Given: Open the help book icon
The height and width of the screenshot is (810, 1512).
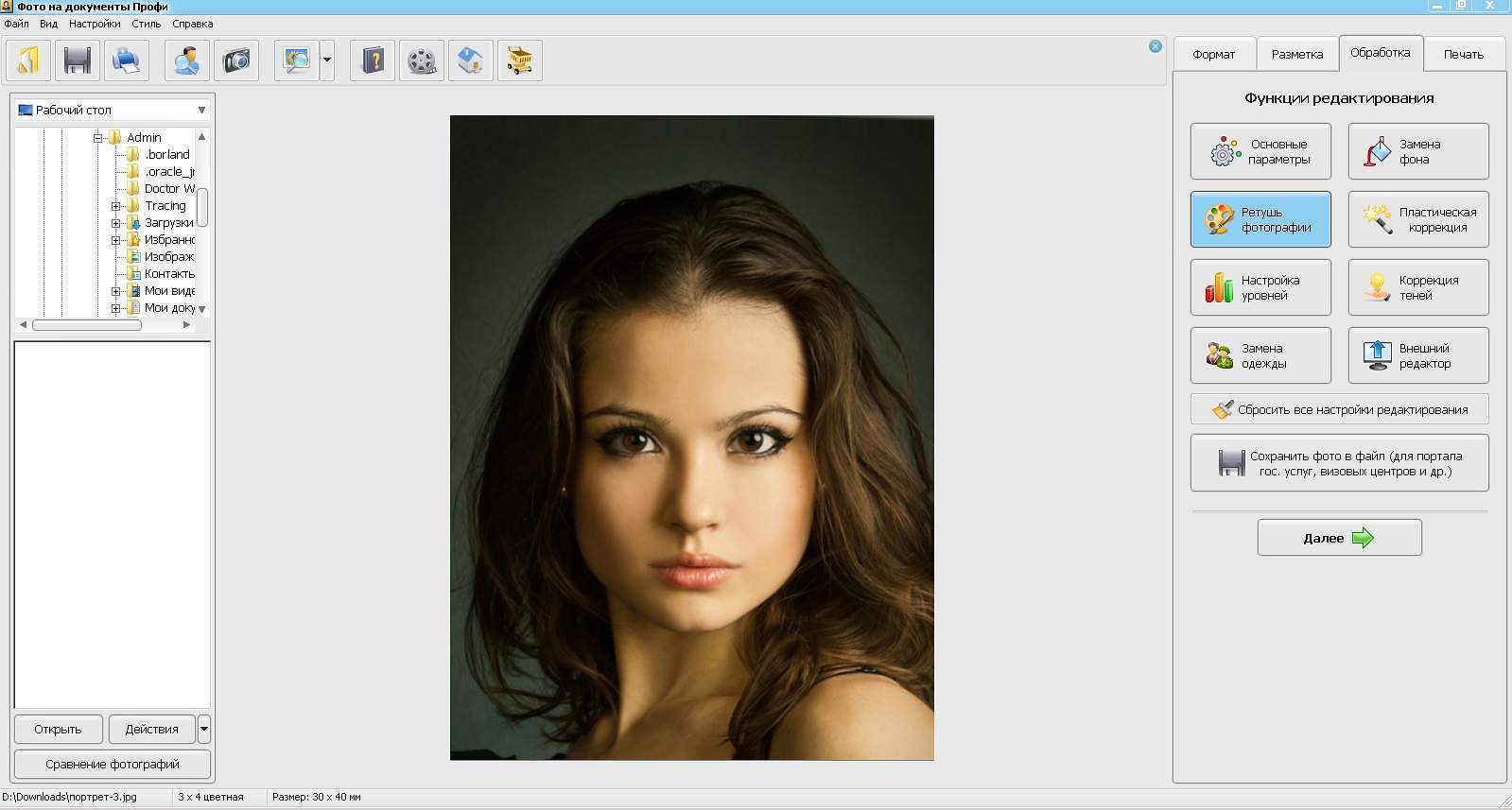Looking at the screenshot, I should tap(373, 61).
